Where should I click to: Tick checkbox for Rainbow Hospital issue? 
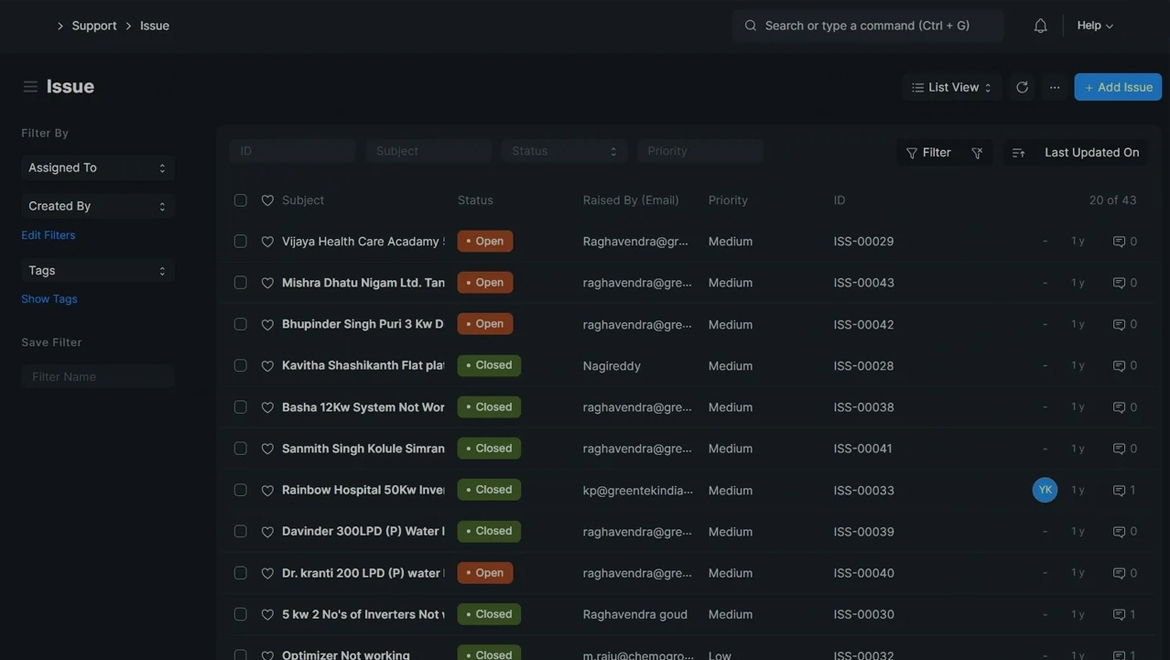[240, 490]
